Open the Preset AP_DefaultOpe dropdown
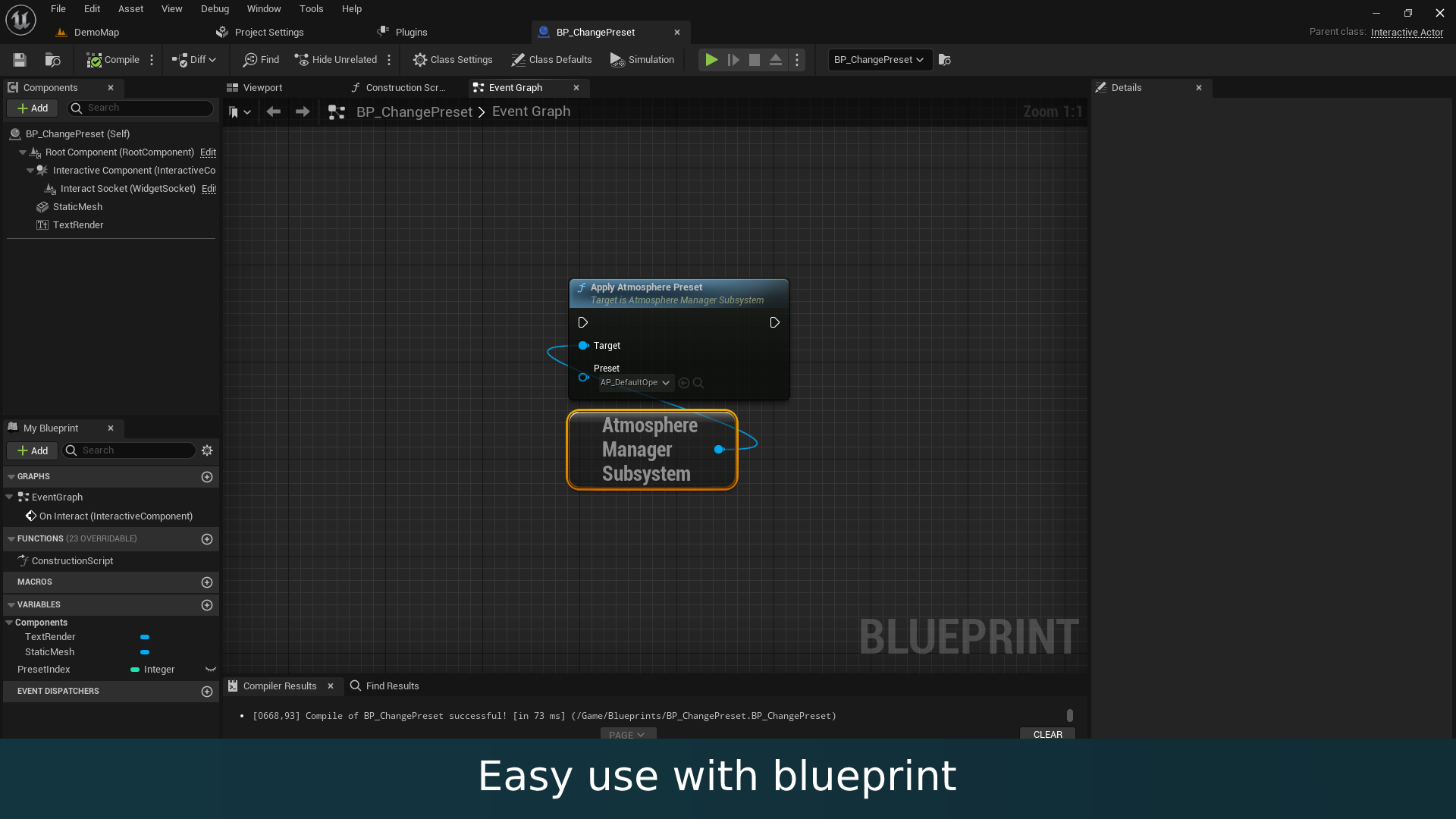Image resolution: width=1456 pixels, height=819 pixels. [x=635, y=383]
